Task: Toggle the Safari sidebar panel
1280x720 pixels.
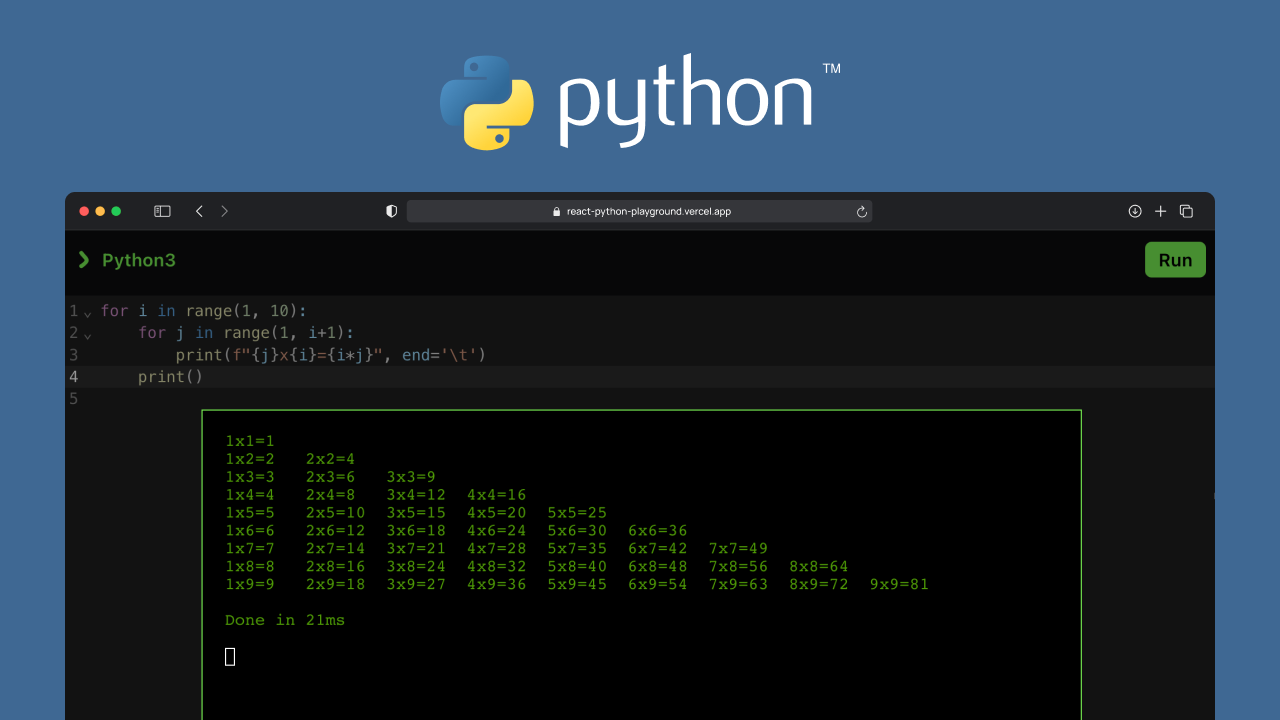Action: coord(162,211)
